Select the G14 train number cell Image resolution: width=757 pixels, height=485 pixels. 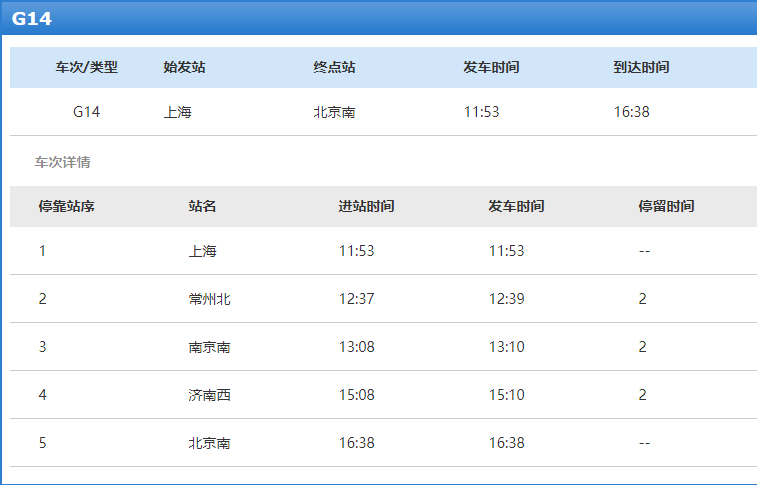coord(86,112)
